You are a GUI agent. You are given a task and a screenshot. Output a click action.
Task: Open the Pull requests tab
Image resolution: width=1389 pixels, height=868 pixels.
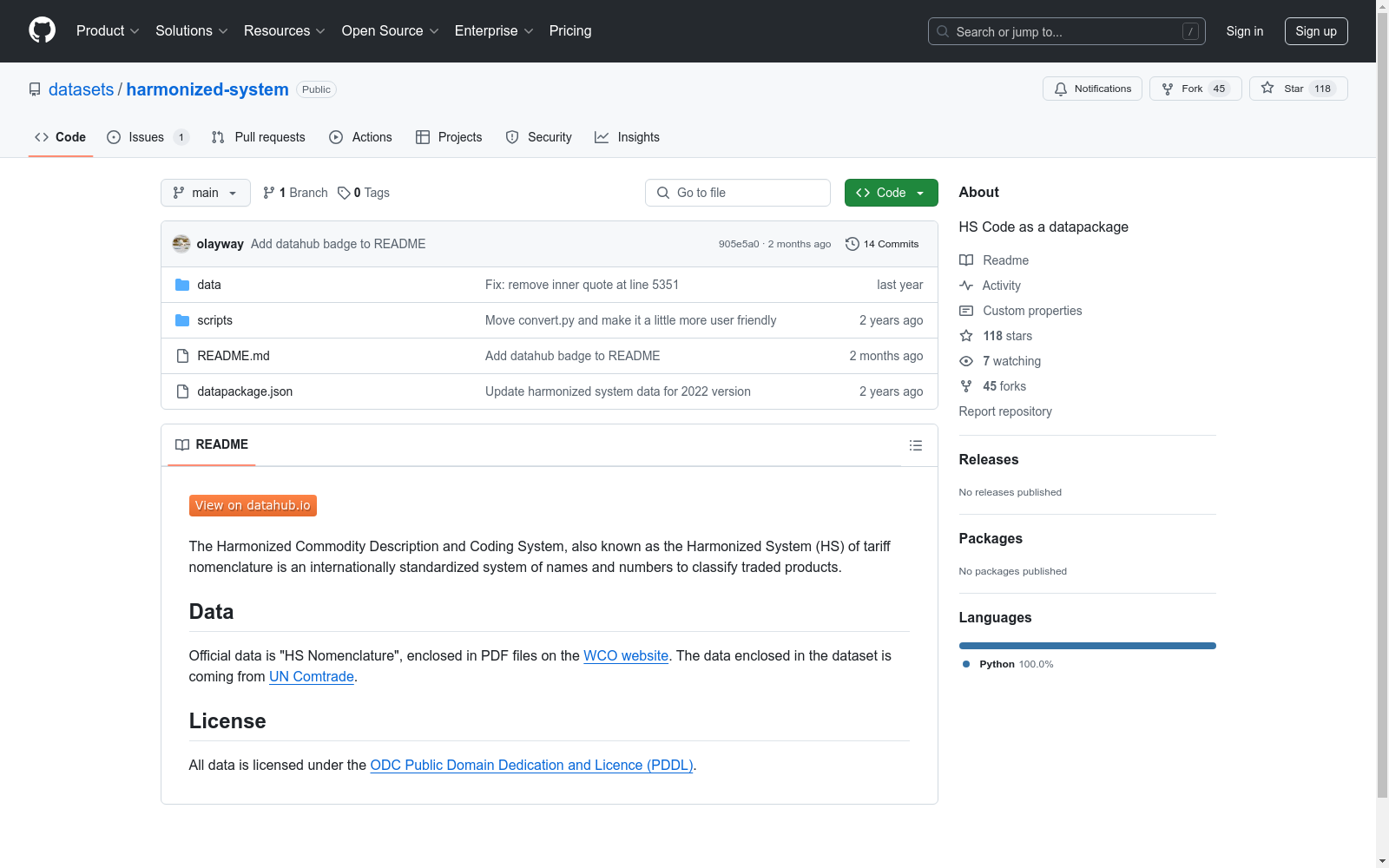259,137
